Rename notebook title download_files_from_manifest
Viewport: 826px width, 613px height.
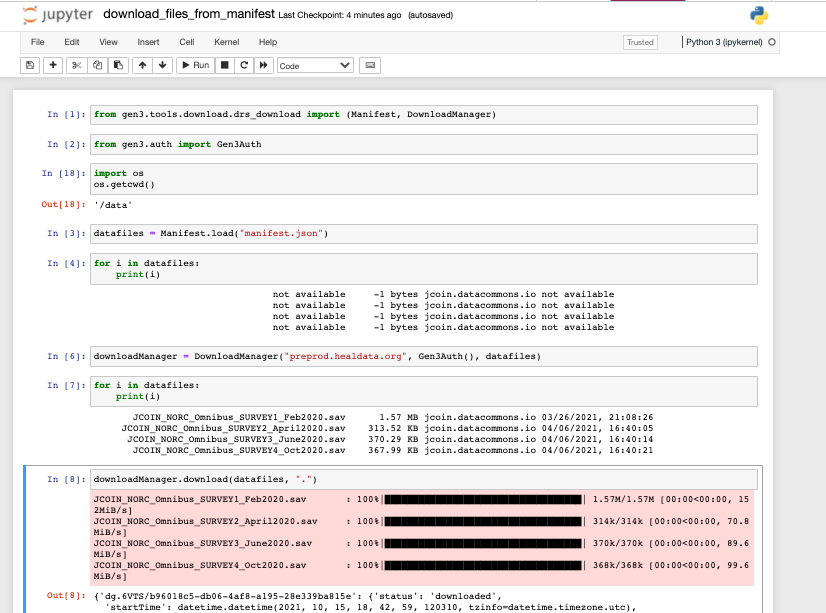coord(189,14)
